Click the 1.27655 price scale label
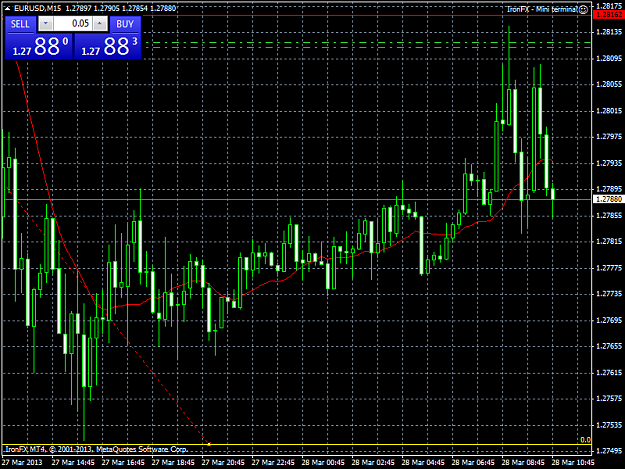Image resolution: width=625 pixels, height=469 pixels. coord(609,346)
